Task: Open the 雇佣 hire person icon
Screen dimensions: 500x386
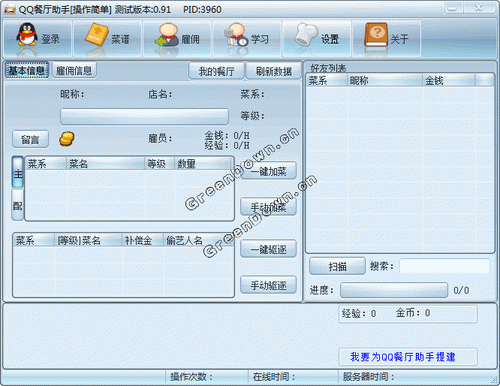Action: 168,35
